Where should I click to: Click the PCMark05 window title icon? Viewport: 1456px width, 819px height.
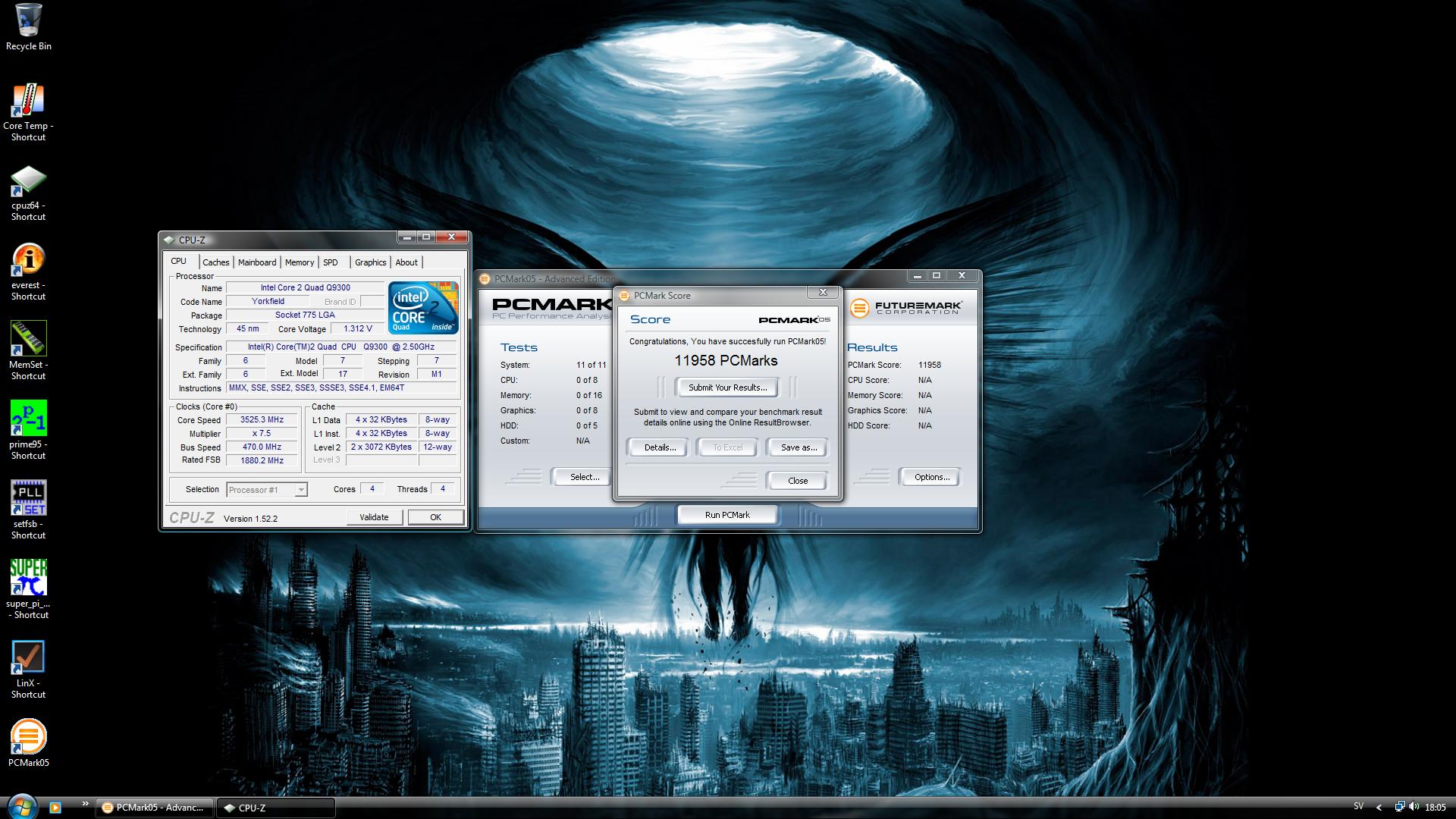(485, 278)
